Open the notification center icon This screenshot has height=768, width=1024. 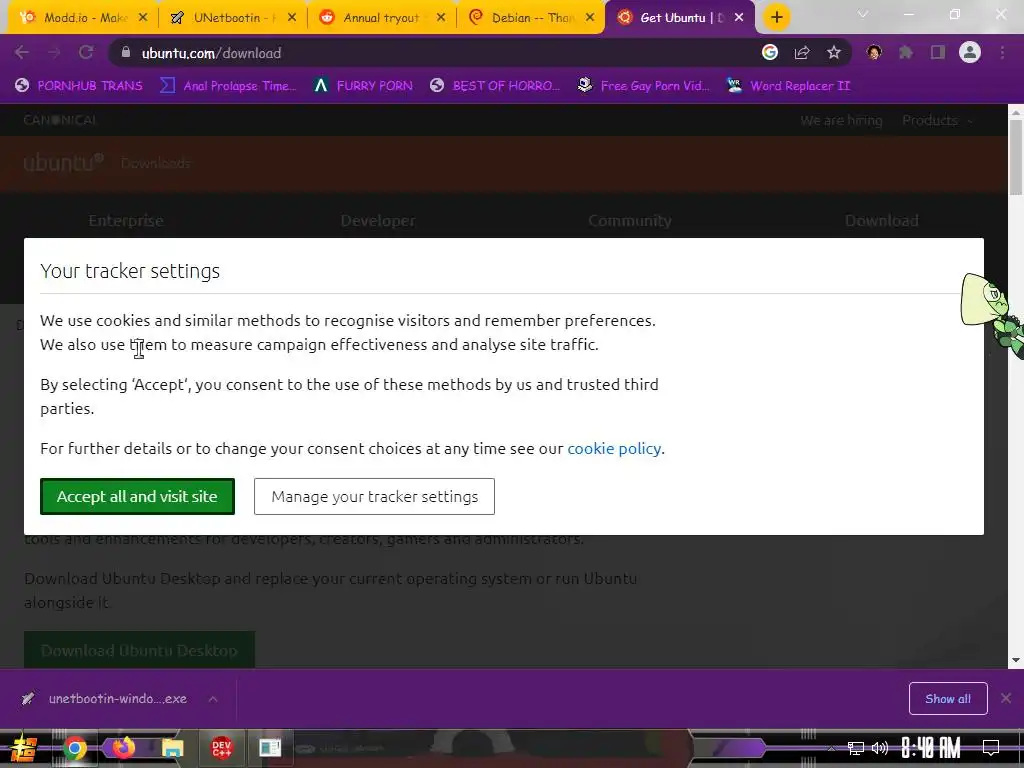[x=991, y=748]
